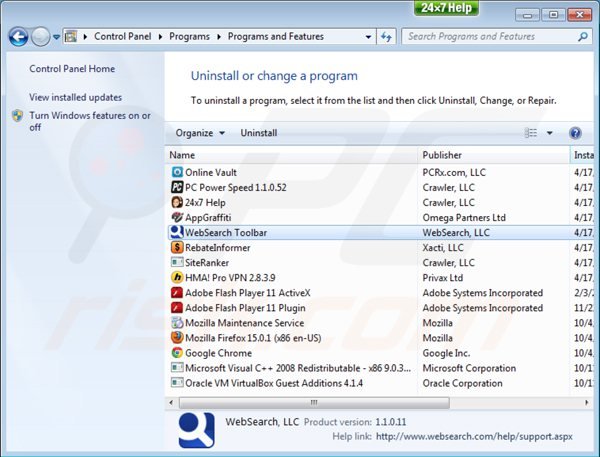Click the Control Panel address bar icon
The height and width of the screenshot is (457, 600).
[71, 37]
